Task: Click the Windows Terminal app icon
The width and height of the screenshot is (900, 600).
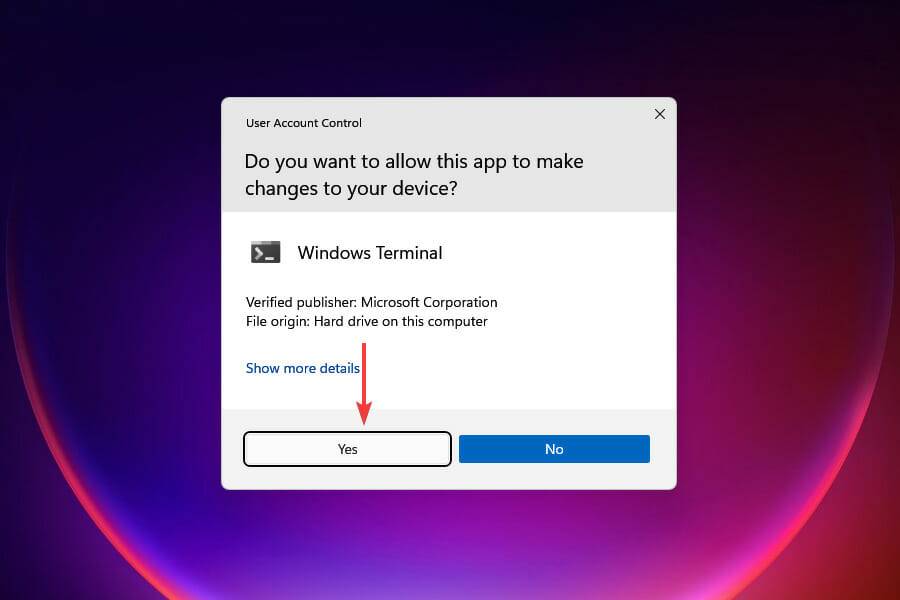Action: click(x=265, y=252)
